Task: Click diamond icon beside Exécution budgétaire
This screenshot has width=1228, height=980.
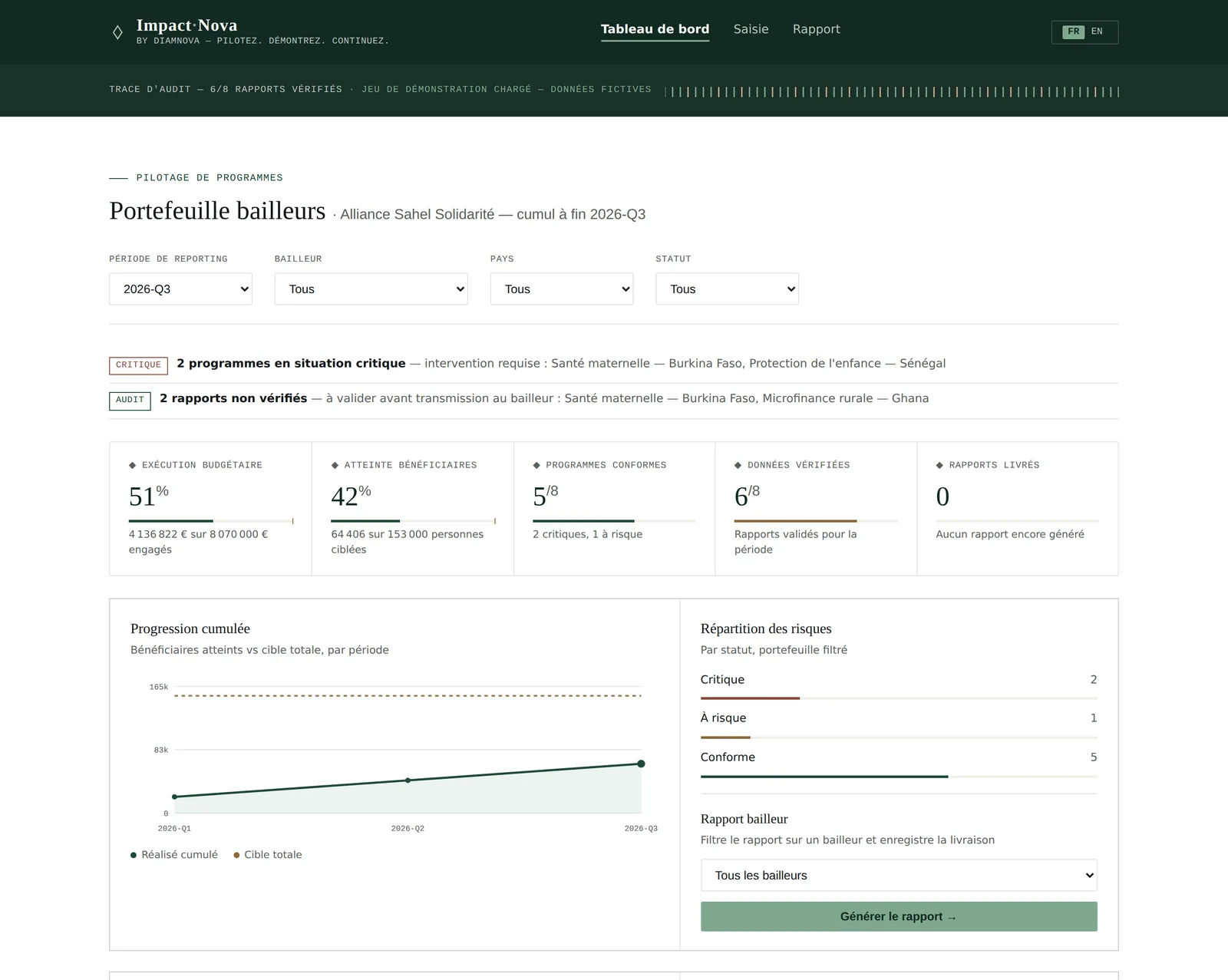Action: tap(132, 465)
